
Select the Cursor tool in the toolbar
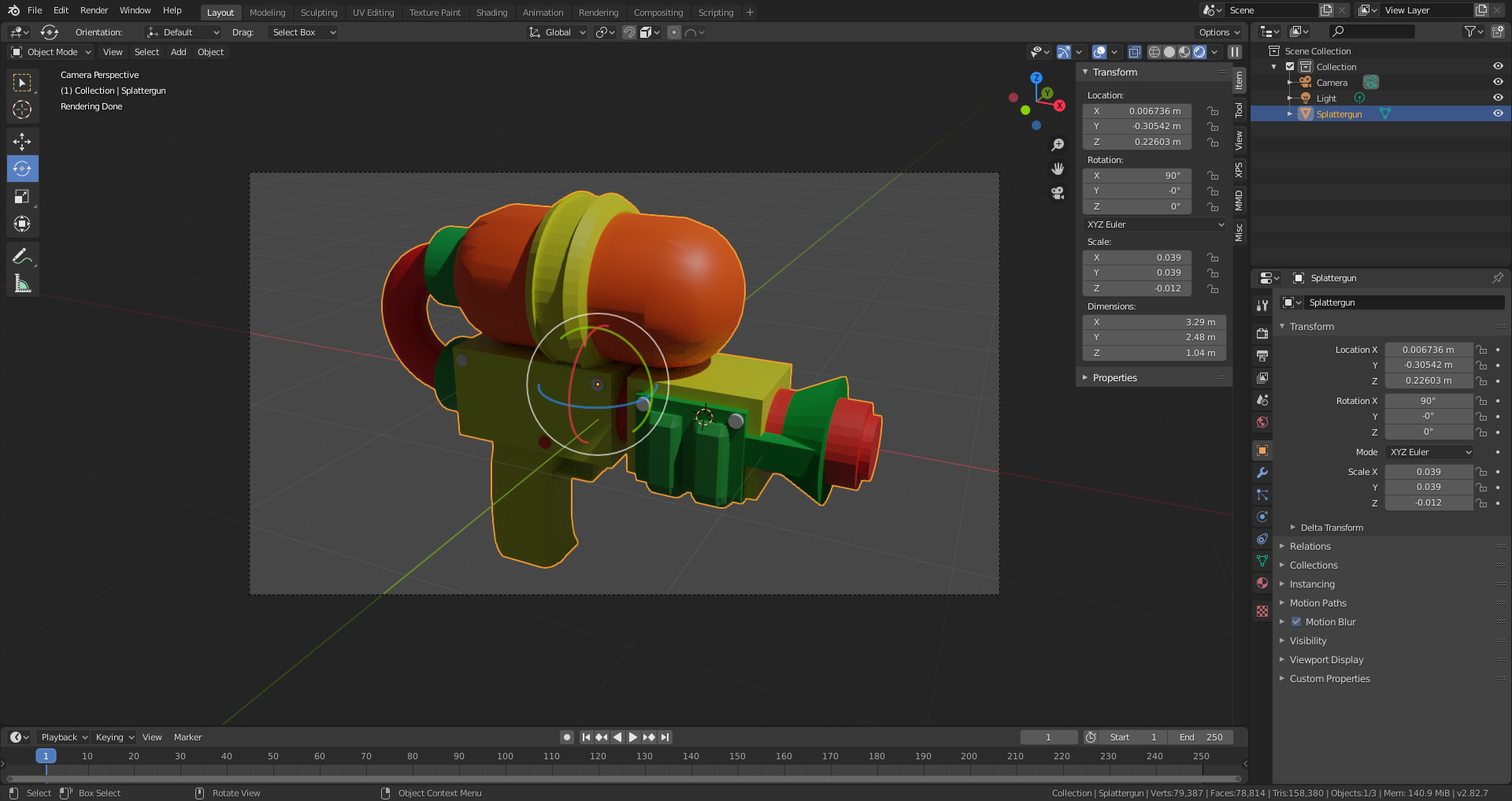point(22,109)
